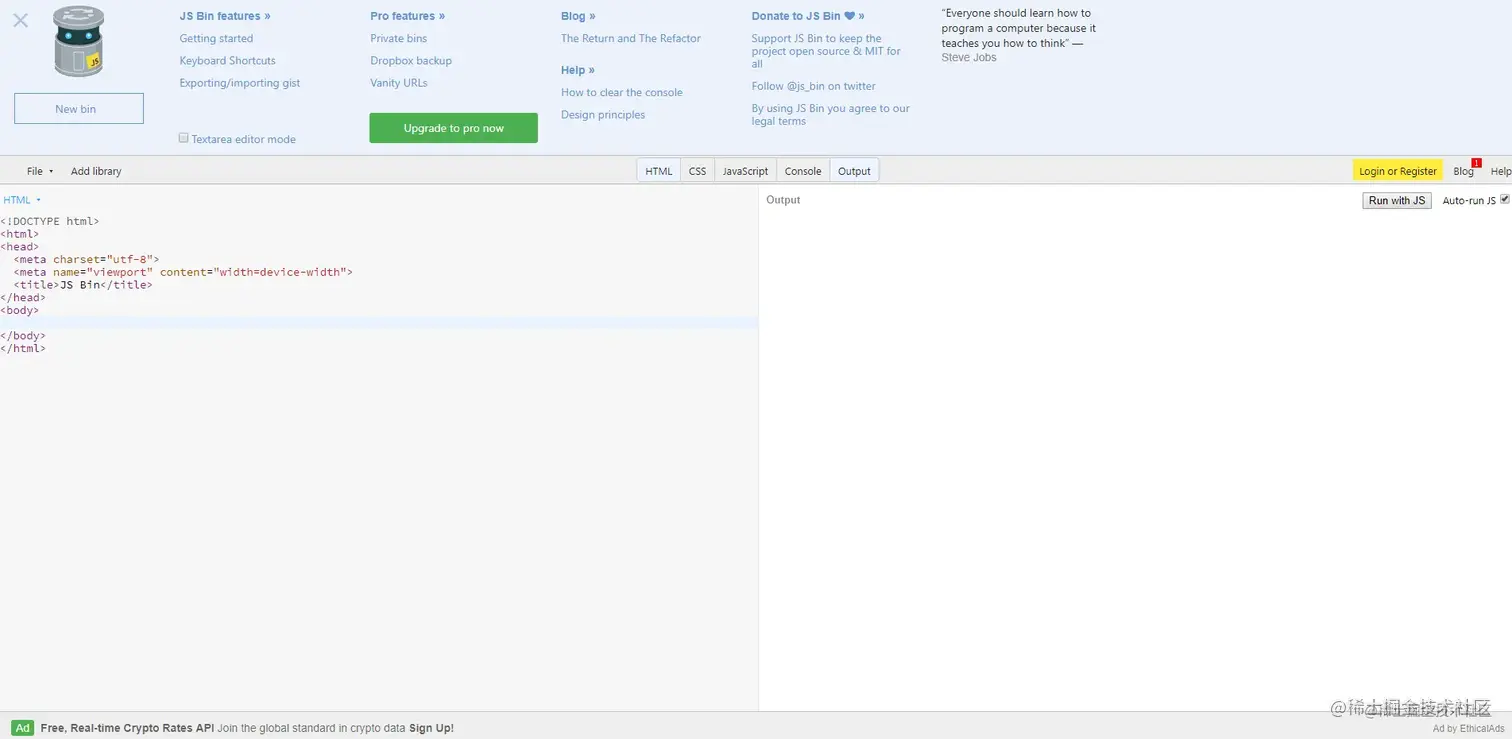Image resolution: width=1512 pixels, height=739 pixels.
Task: Click the Steve Jobs quote text
Action: 1018,35
